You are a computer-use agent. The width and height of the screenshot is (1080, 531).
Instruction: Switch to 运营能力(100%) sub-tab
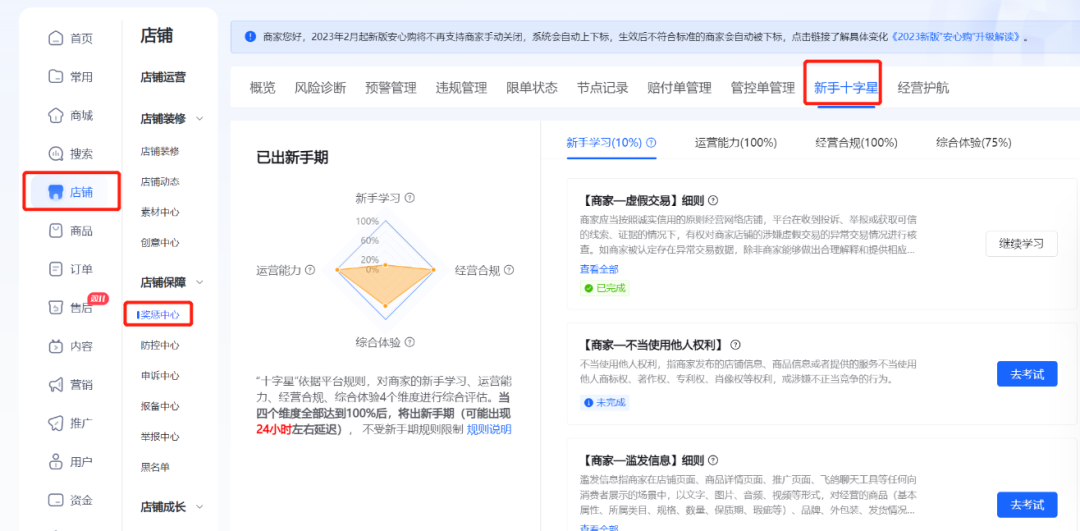pos(736,143)
